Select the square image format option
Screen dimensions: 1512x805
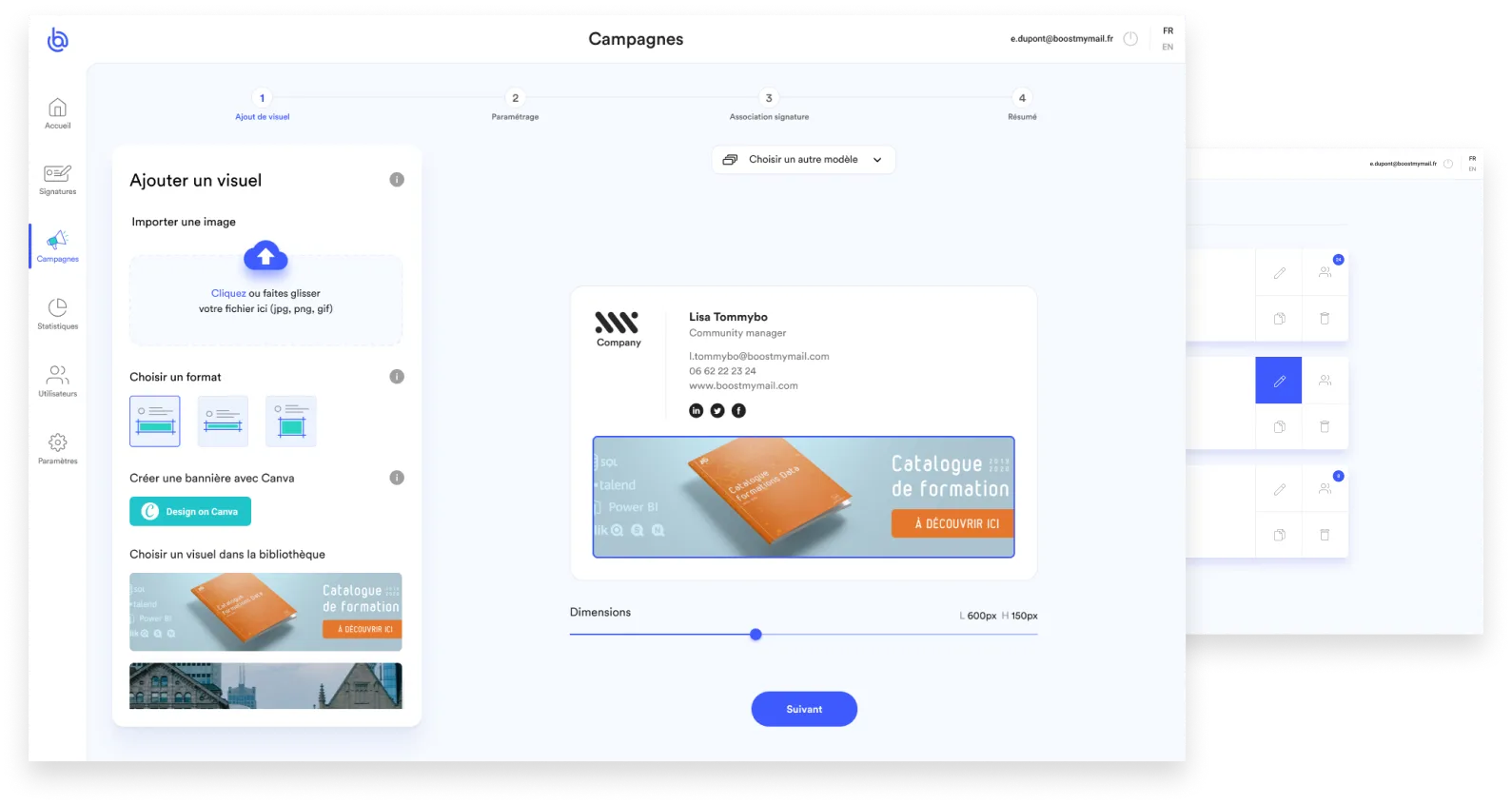[291, 422]
